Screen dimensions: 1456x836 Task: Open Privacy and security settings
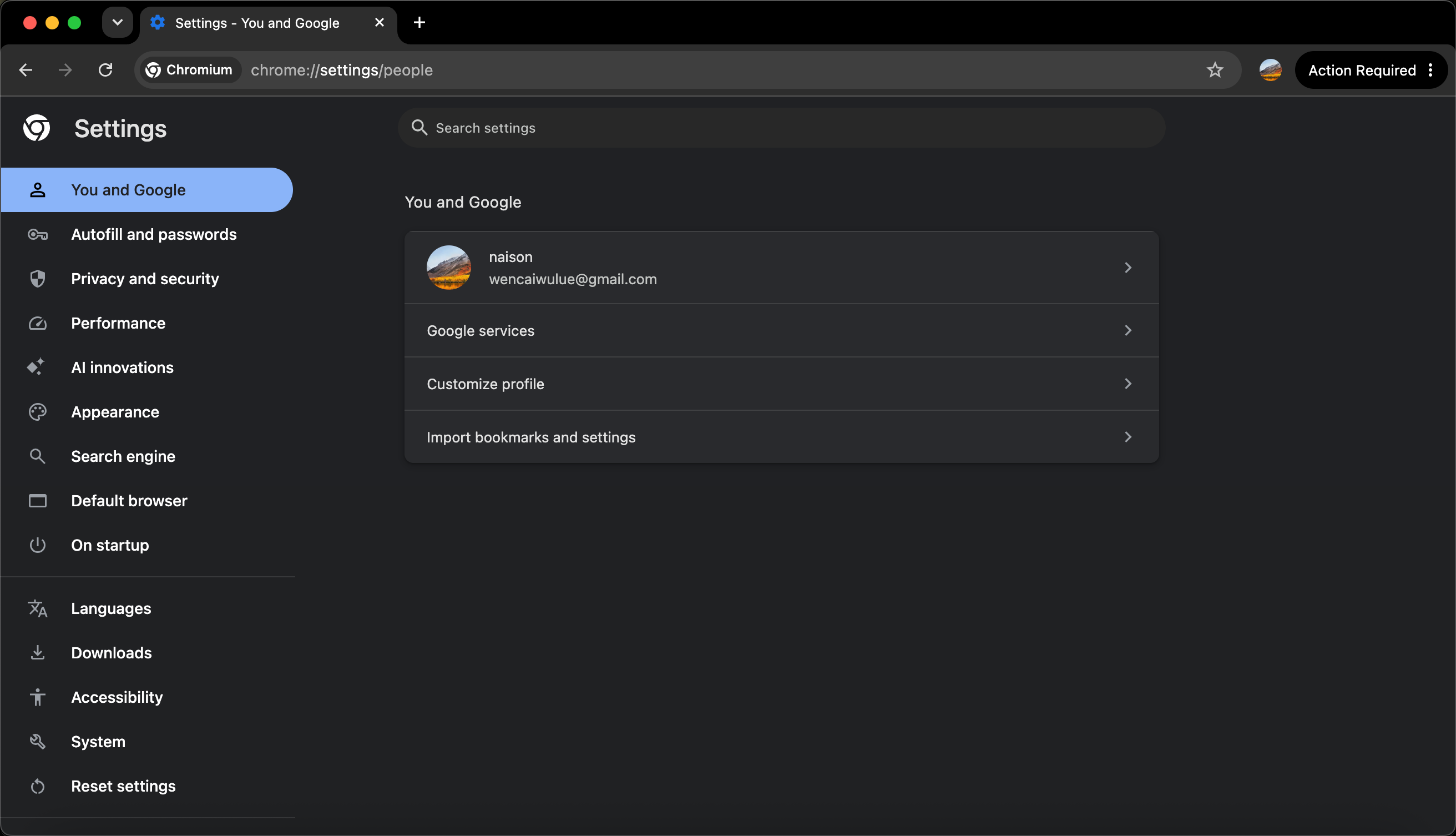pos(147,279)
